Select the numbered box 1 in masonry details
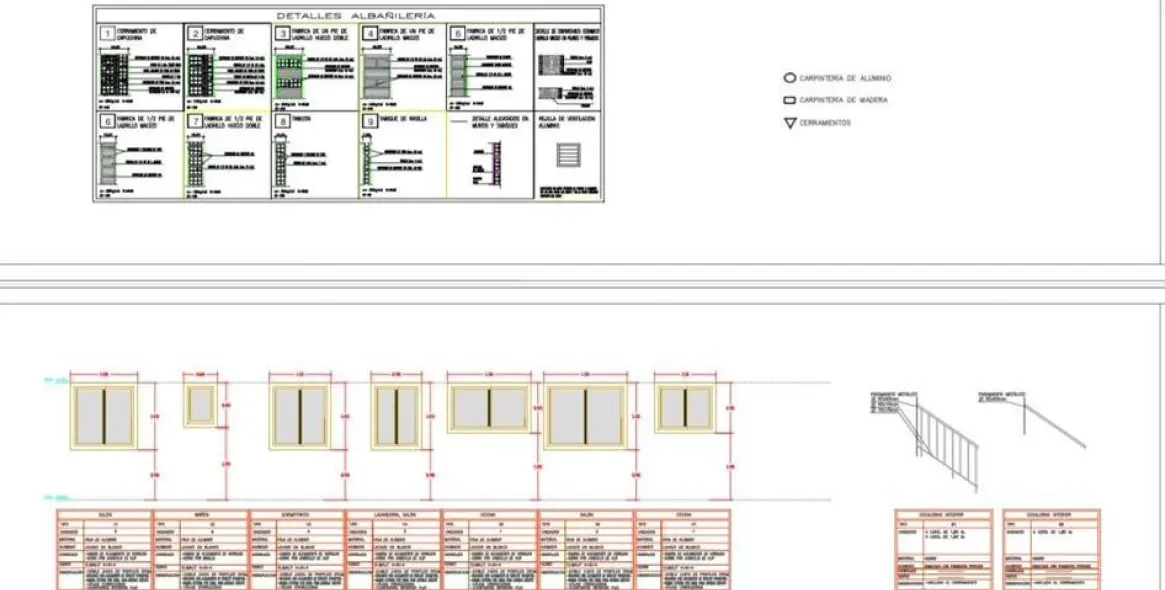The height and width of the screenshot is (590, 1165). coord(105,35)
